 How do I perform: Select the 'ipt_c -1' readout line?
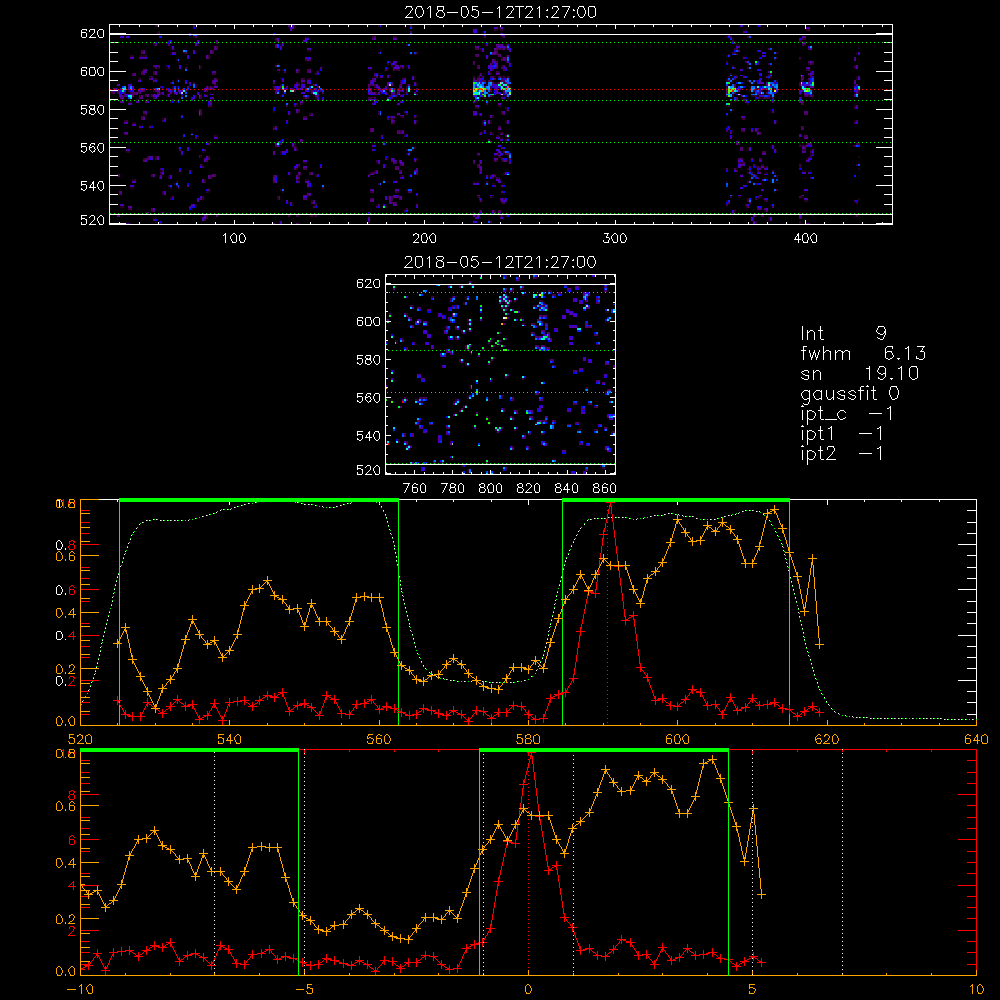coord(847,414)
